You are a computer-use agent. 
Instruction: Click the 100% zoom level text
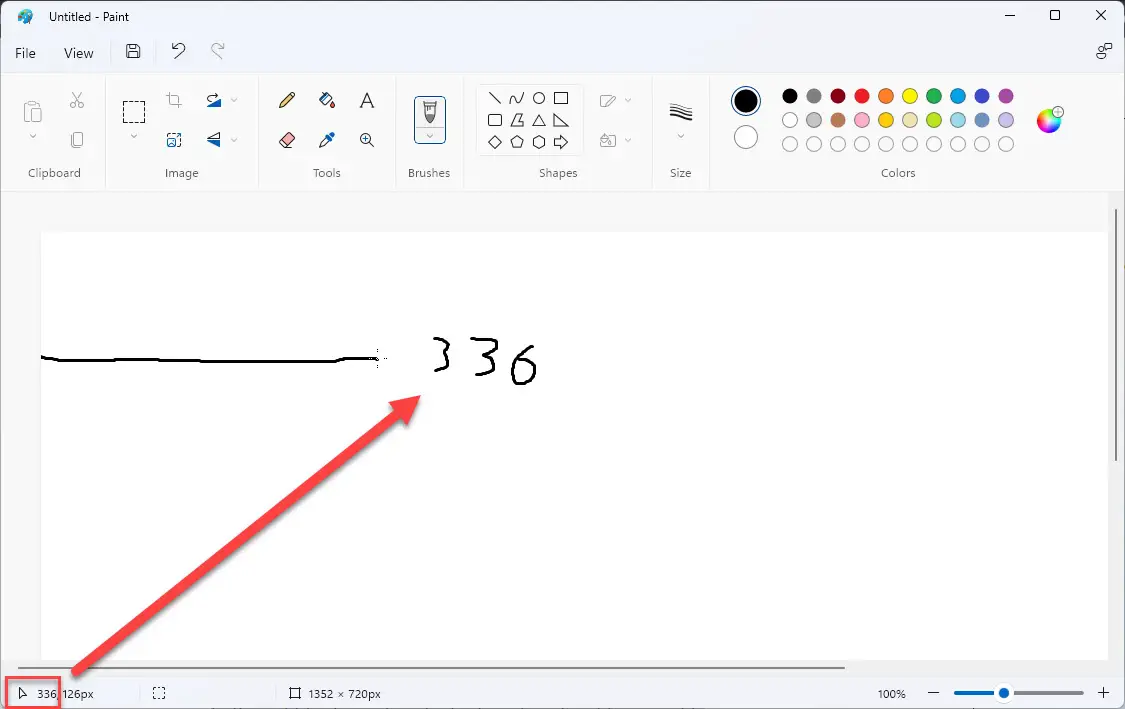pos(891,694)
